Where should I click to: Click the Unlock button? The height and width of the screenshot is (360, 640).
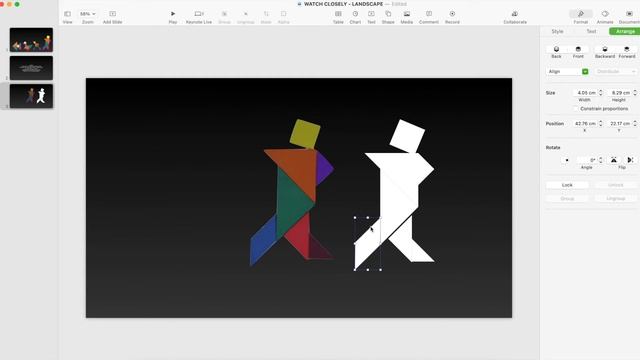click(616, 185)
